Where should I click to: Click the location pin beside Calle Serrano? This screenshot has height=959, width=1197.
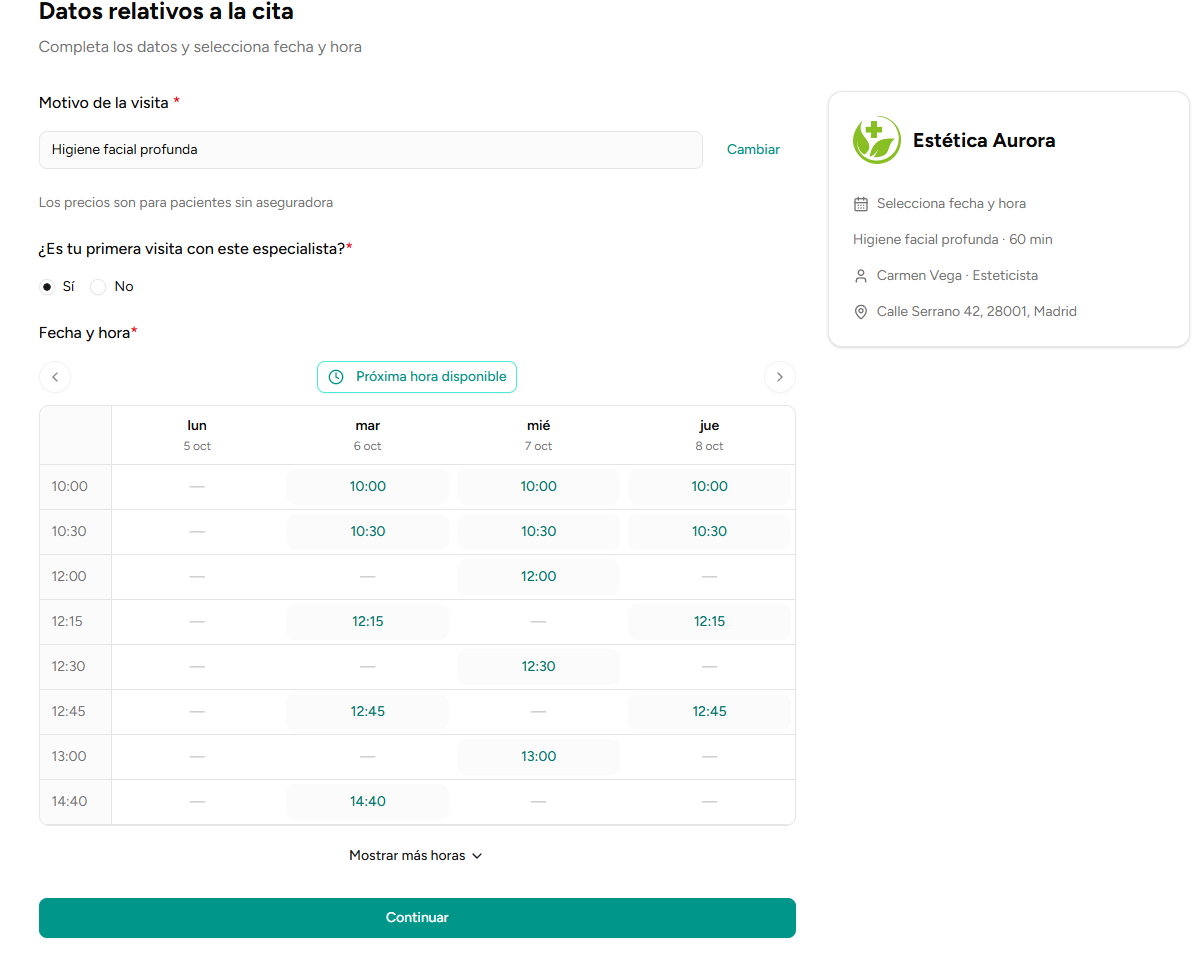(x=860, y=312)
